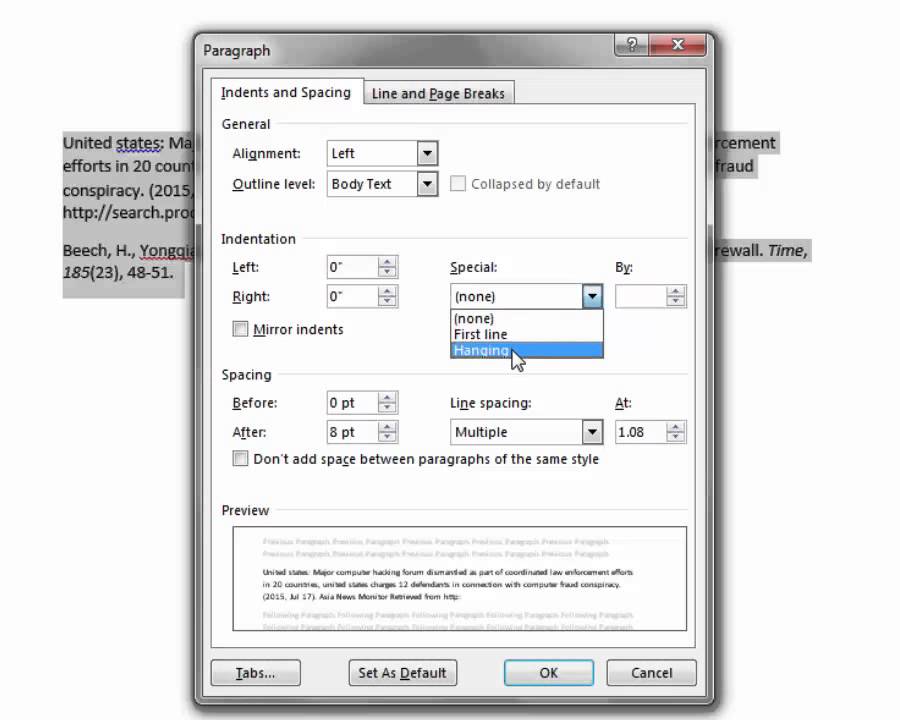Enable Mirror indents checkbox
Viewport: 900px width, 720px height.
(x=240, y=329)
